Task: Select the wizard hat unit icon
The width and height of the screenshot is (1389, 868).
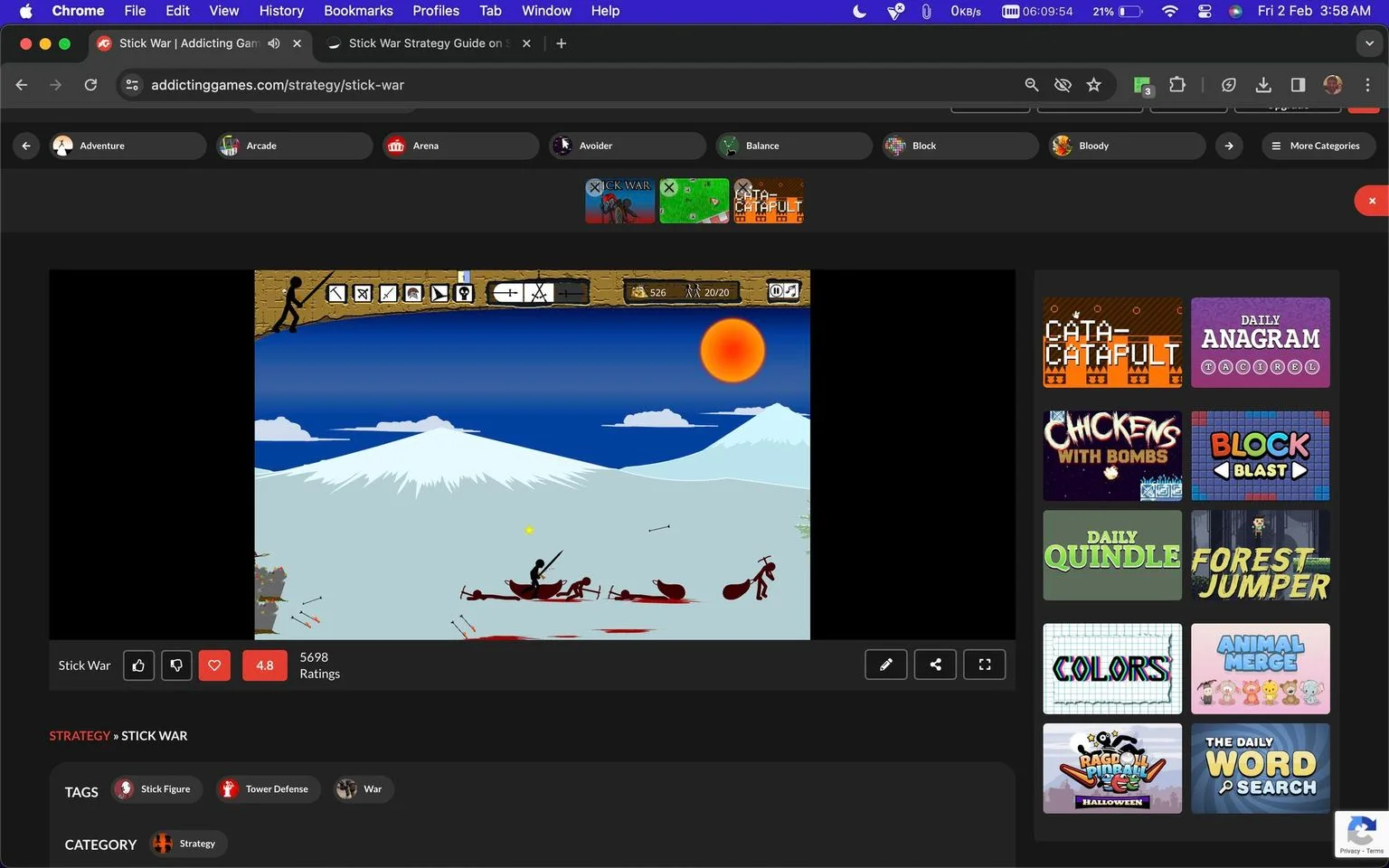Action: 439,293
